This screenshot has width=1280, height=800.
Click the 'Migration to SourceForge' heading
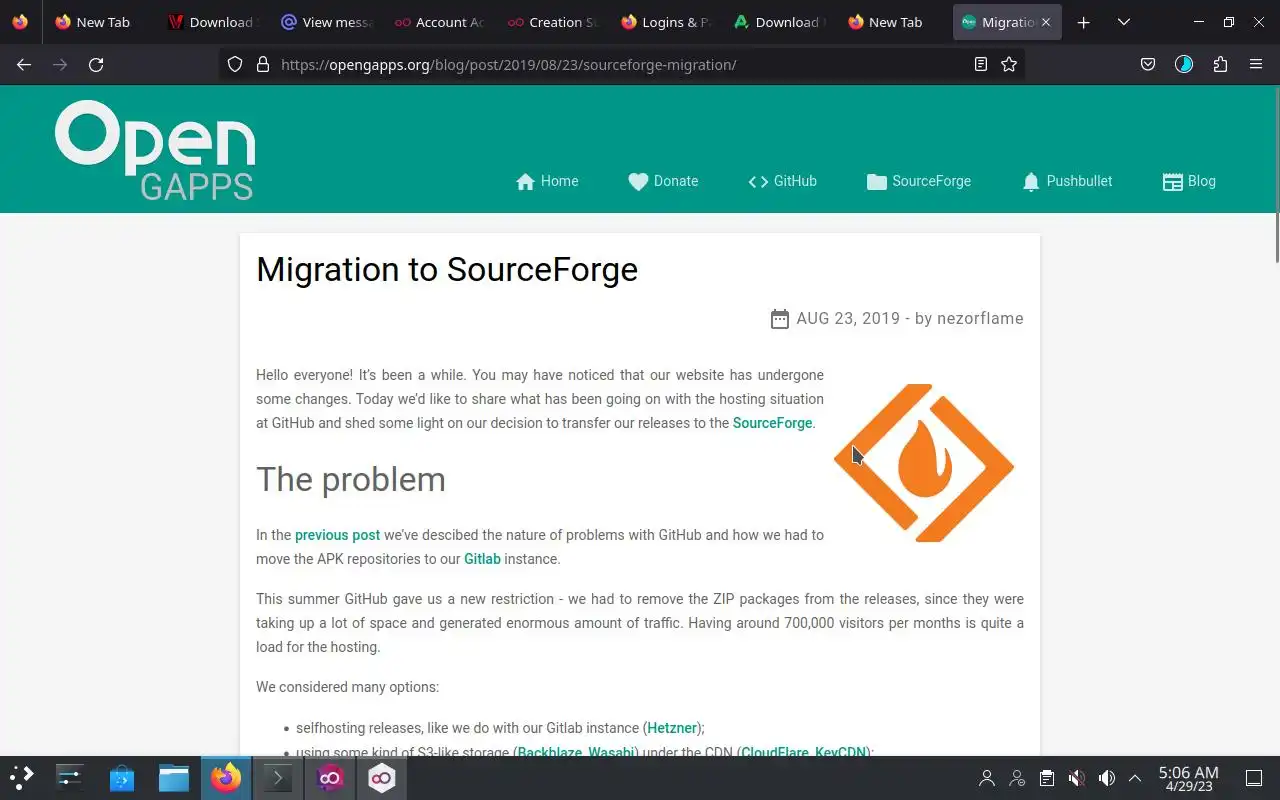[x=447, y=269]
